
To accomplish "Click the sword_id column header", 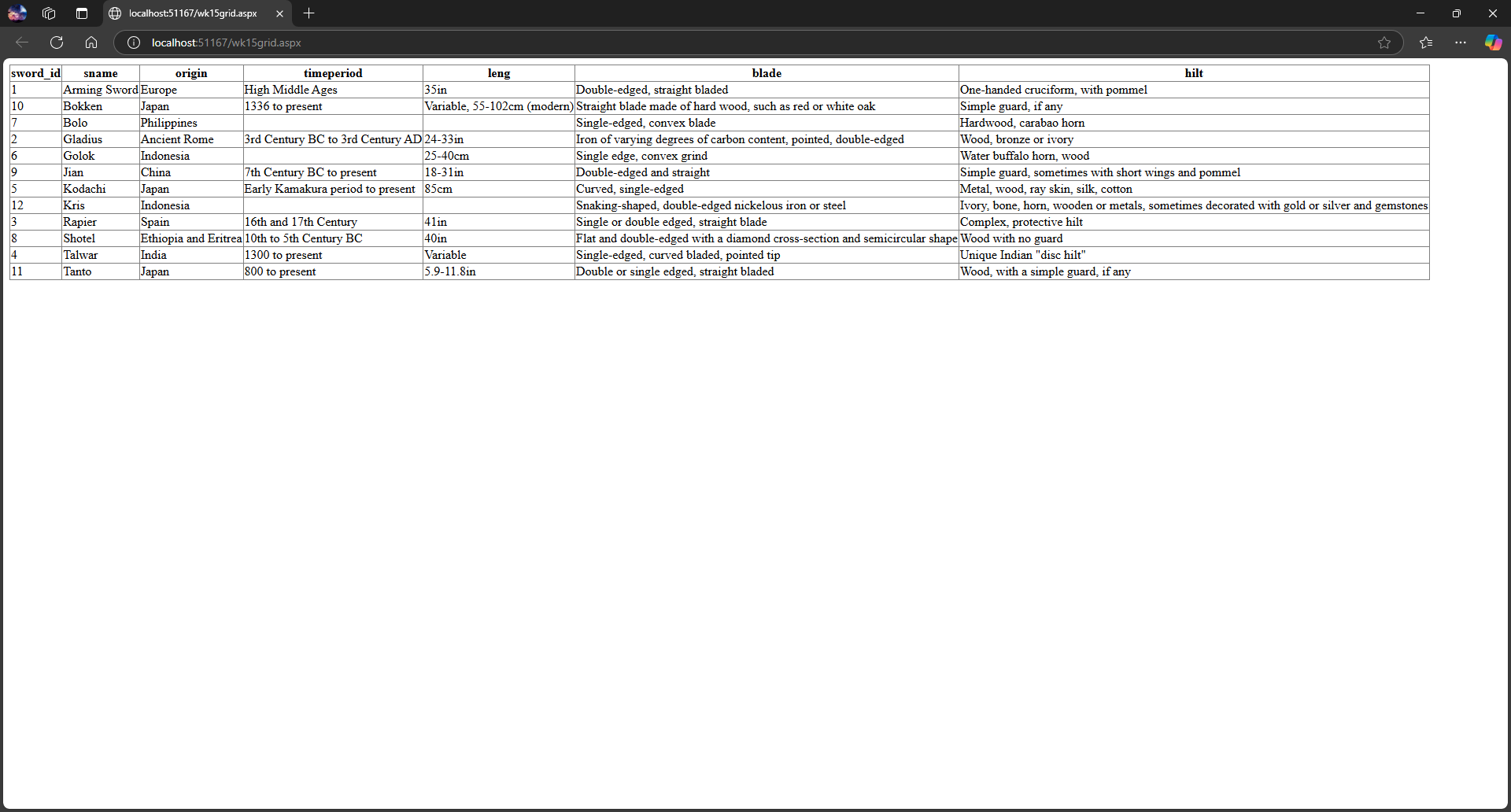I will (x=35, y=73).
